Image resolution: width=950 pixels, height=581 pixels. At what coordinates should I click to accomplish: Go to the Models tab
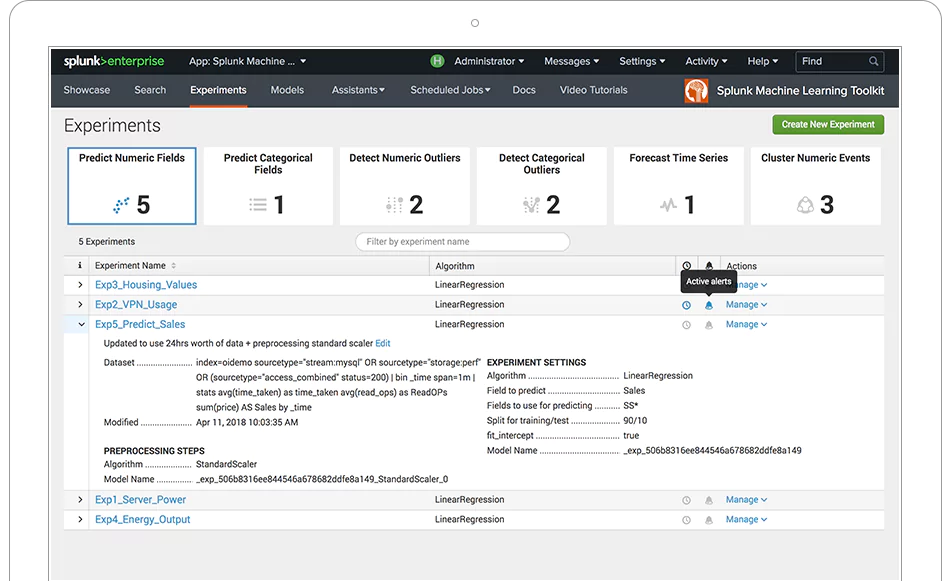pyautogui.click(x=287, y=90)
